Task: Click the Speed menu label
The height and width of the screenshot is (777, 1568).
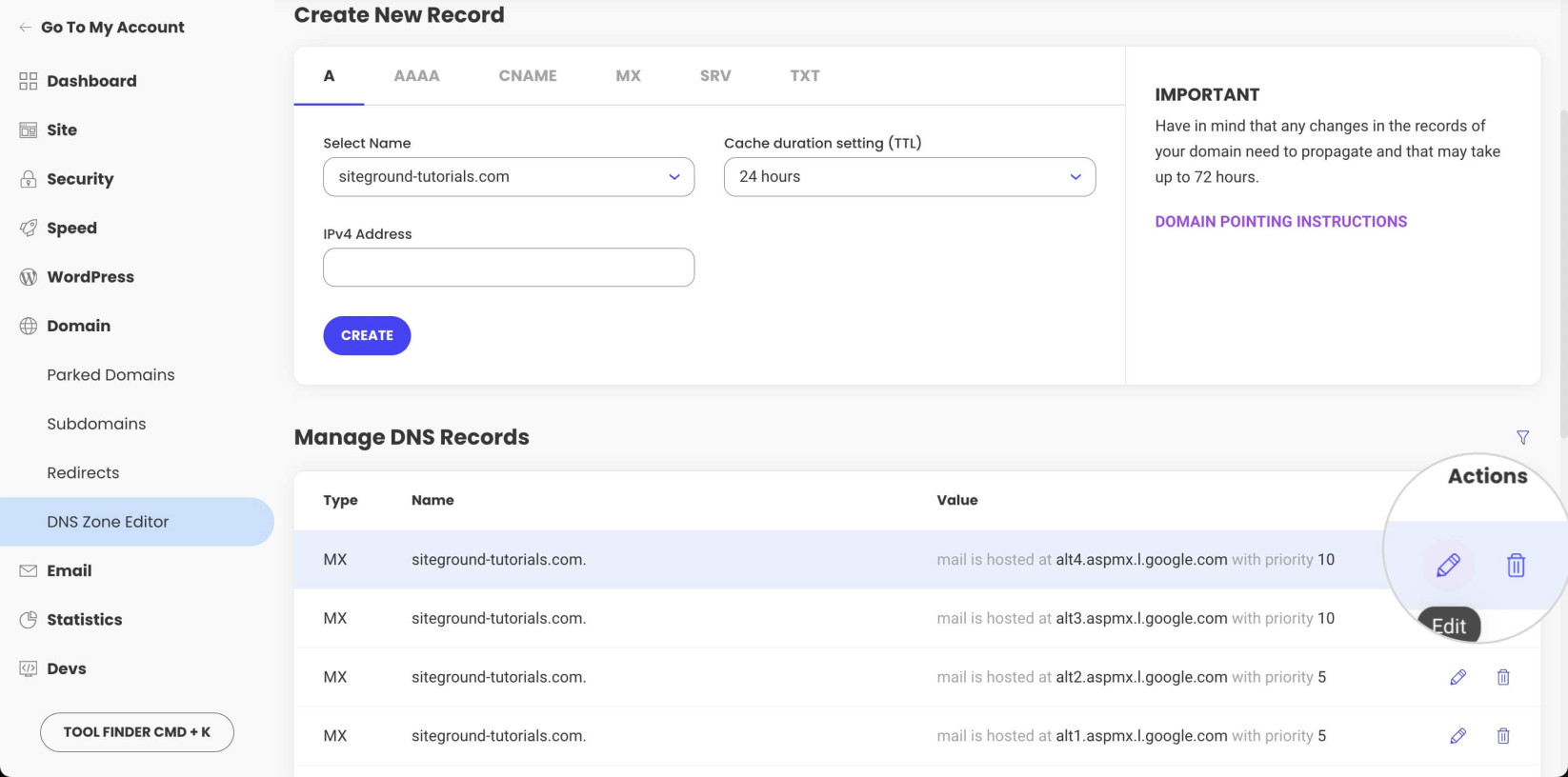Action: tap(71, 229)
